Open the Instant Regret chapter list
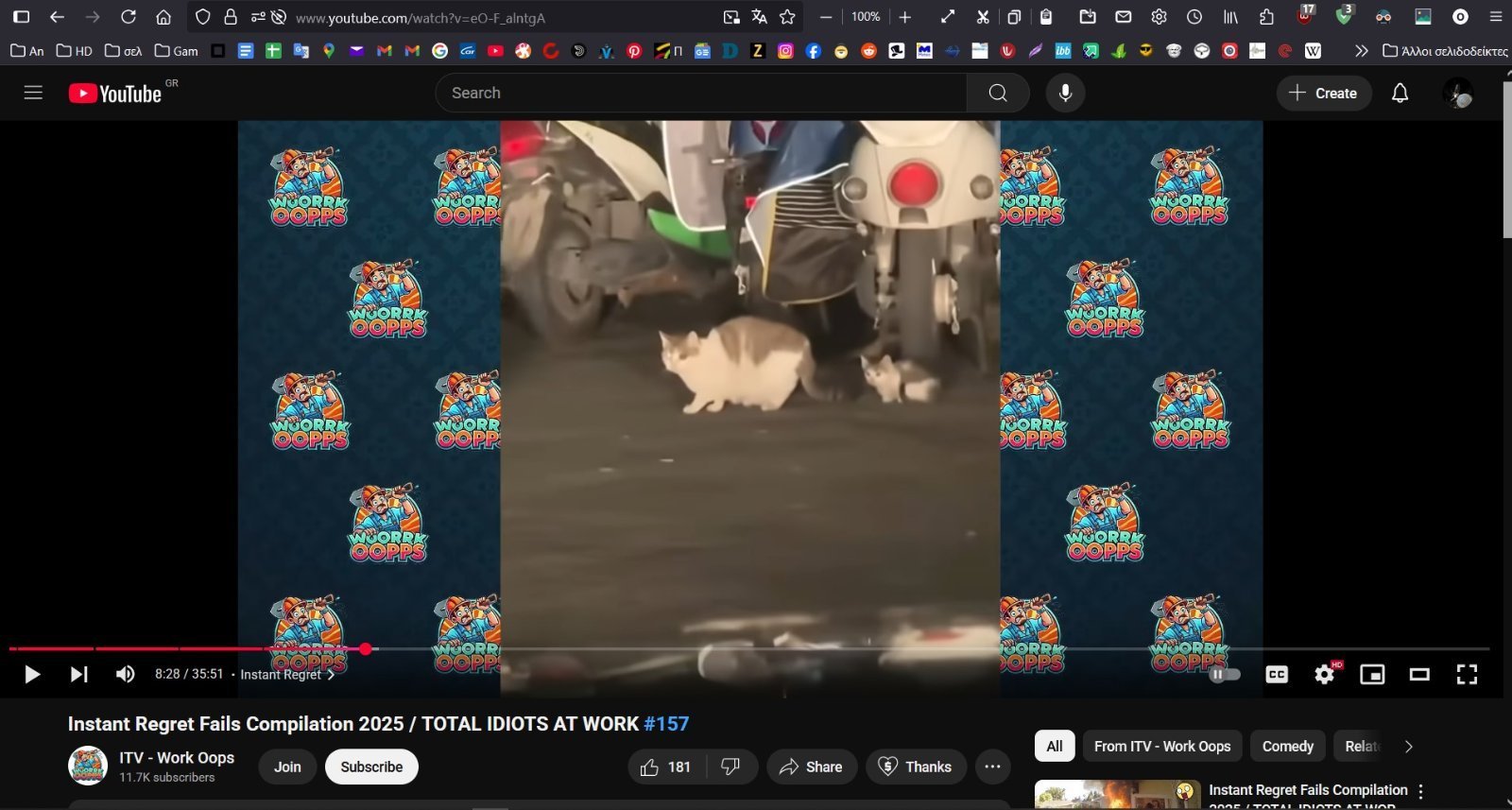Screen dimensions: 1512x810 point(287,674)
